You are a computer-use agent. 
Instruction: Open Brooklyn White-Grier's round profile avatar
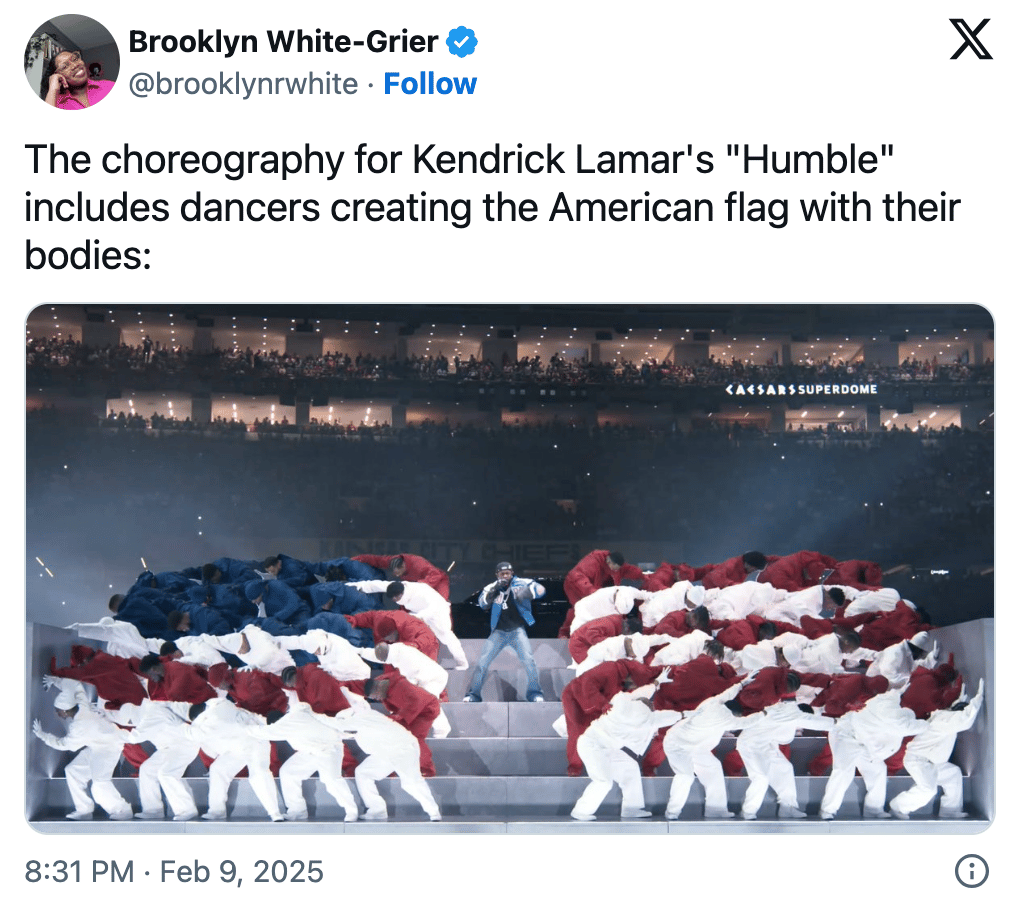click(x=72, y=62)
